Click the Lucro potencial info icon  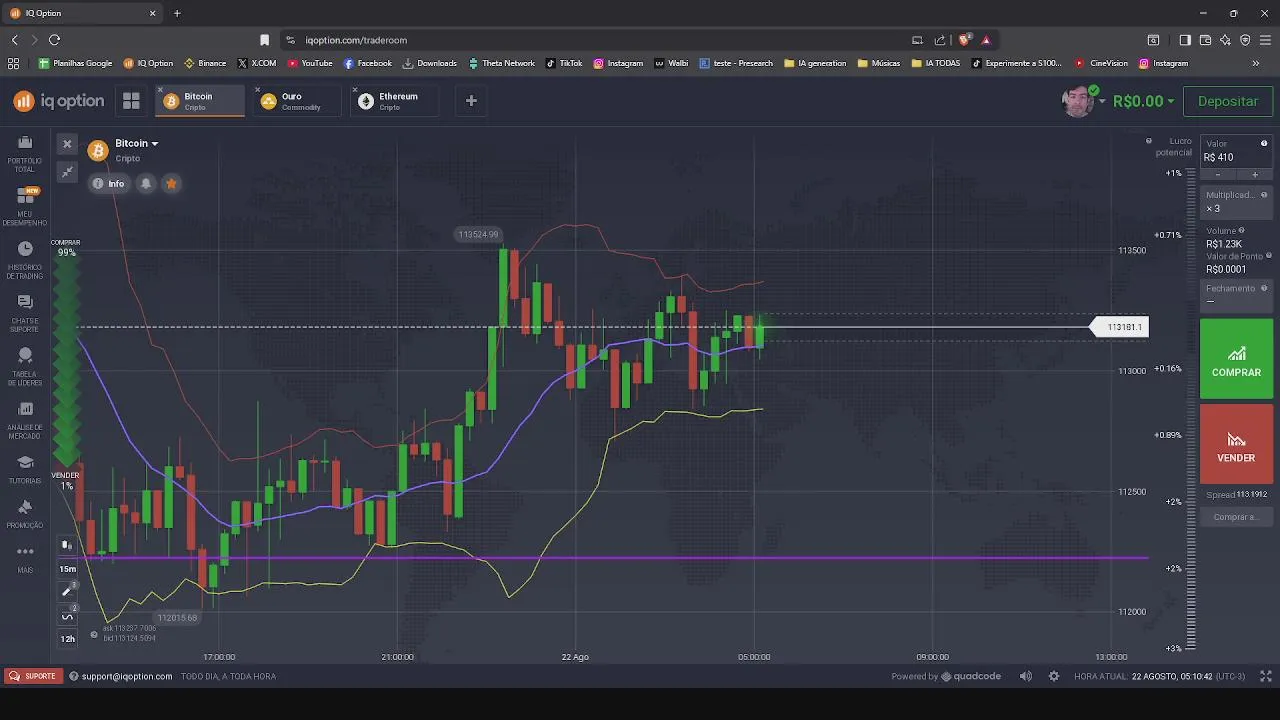point(1149,142)
